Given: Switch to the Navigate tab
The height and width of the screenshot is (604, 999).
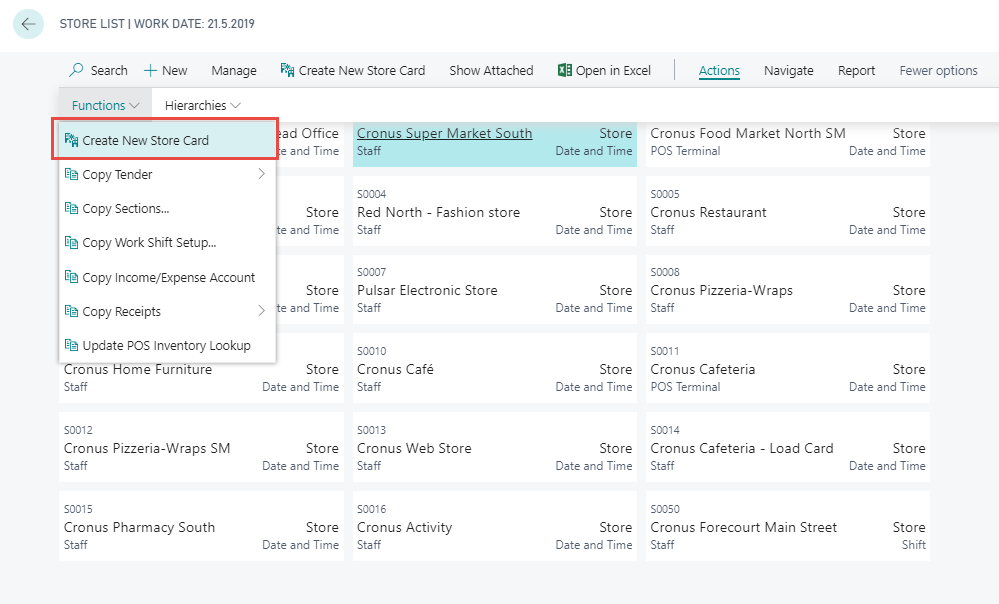Looking at the screenshot, I should click(x=788, y=70).
